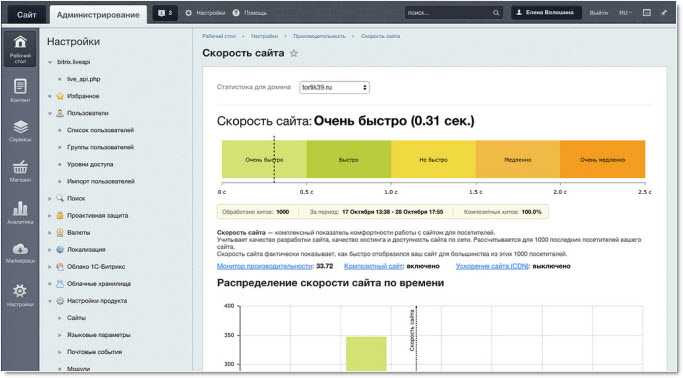Viewport: 683px width, 378px height.
Task: Click the Очень медленно orange scale segment
Action: point(602,159)
